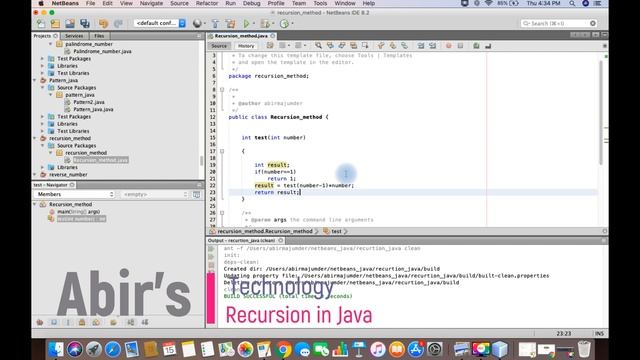Switch to History view button
Image resolution: width=640 pixels, height=360 pixels.
click(246, 46)
